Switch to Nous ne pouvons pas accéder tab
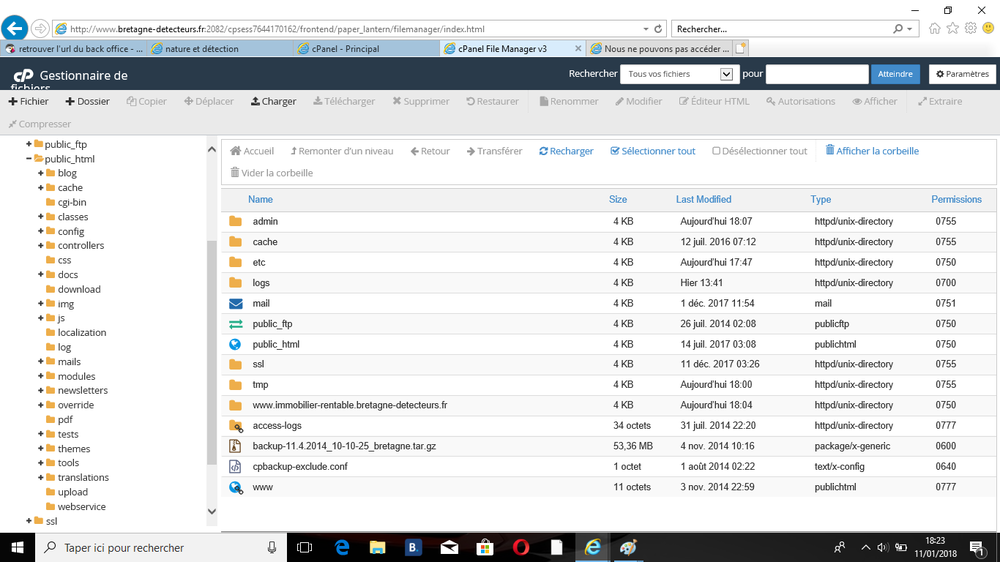Screen dimensions: 1000x562 click(x=659, y=48)
